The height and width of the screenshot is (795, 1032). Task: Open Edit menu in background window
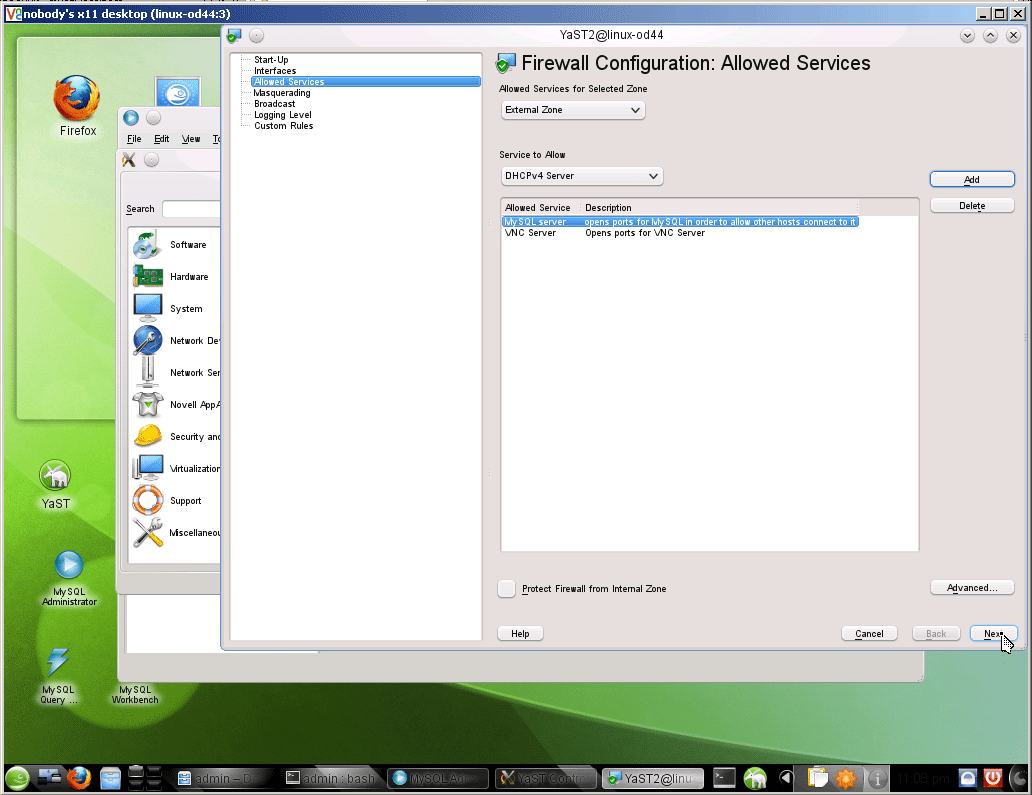(161, 139)
